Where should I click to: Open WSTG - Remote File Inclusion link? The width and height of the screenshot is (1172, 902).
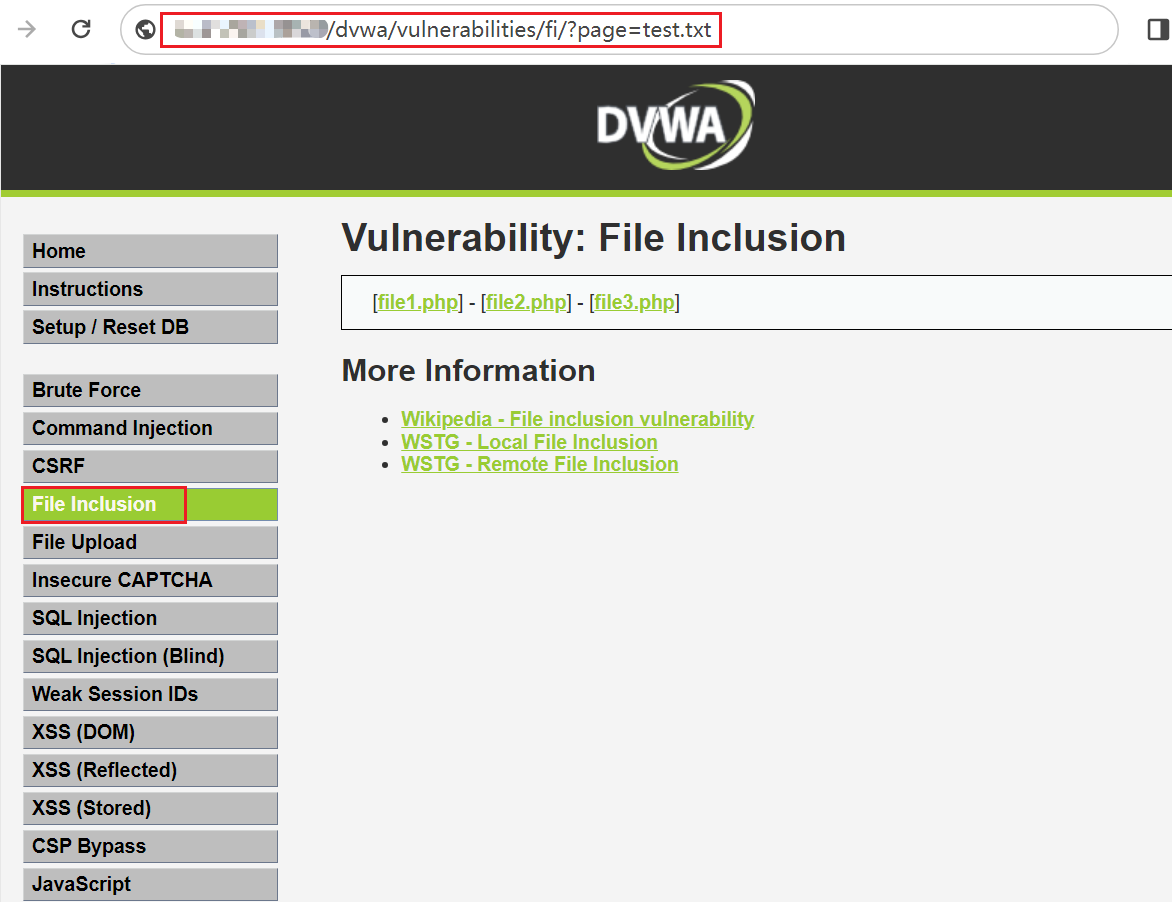[x=540, y=464]
